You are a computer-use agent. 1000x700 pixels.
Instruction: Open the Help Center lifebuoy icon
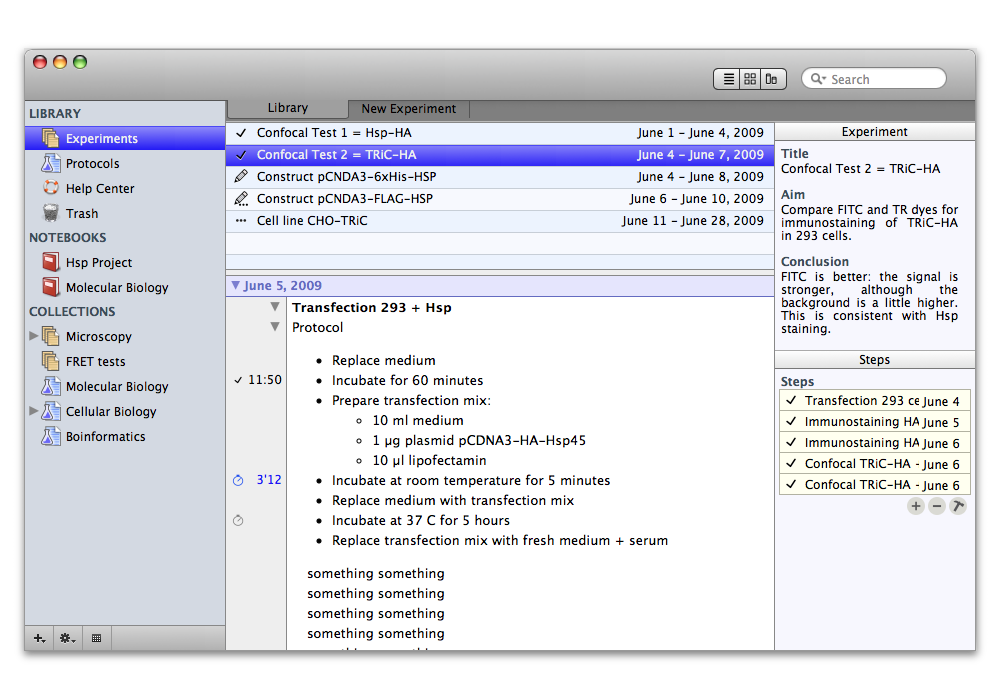coord(51,188)
